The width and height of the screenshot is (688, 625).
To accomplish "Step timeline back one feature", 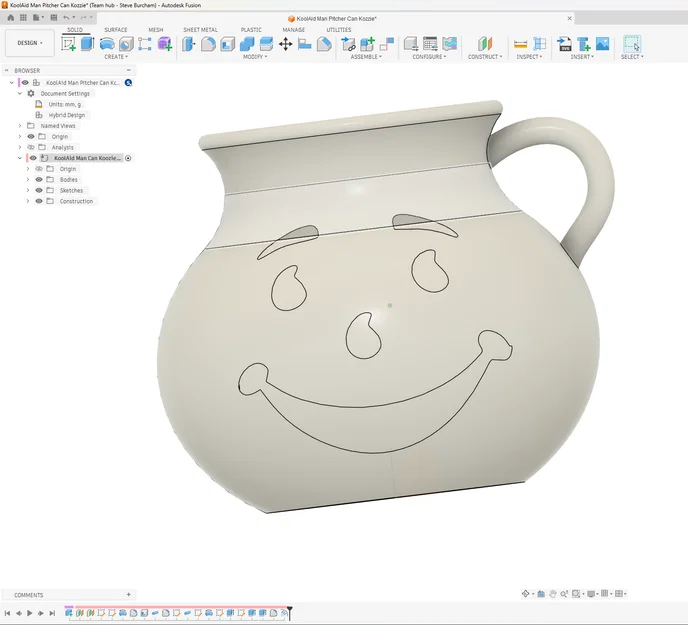I will coord(19,613).
